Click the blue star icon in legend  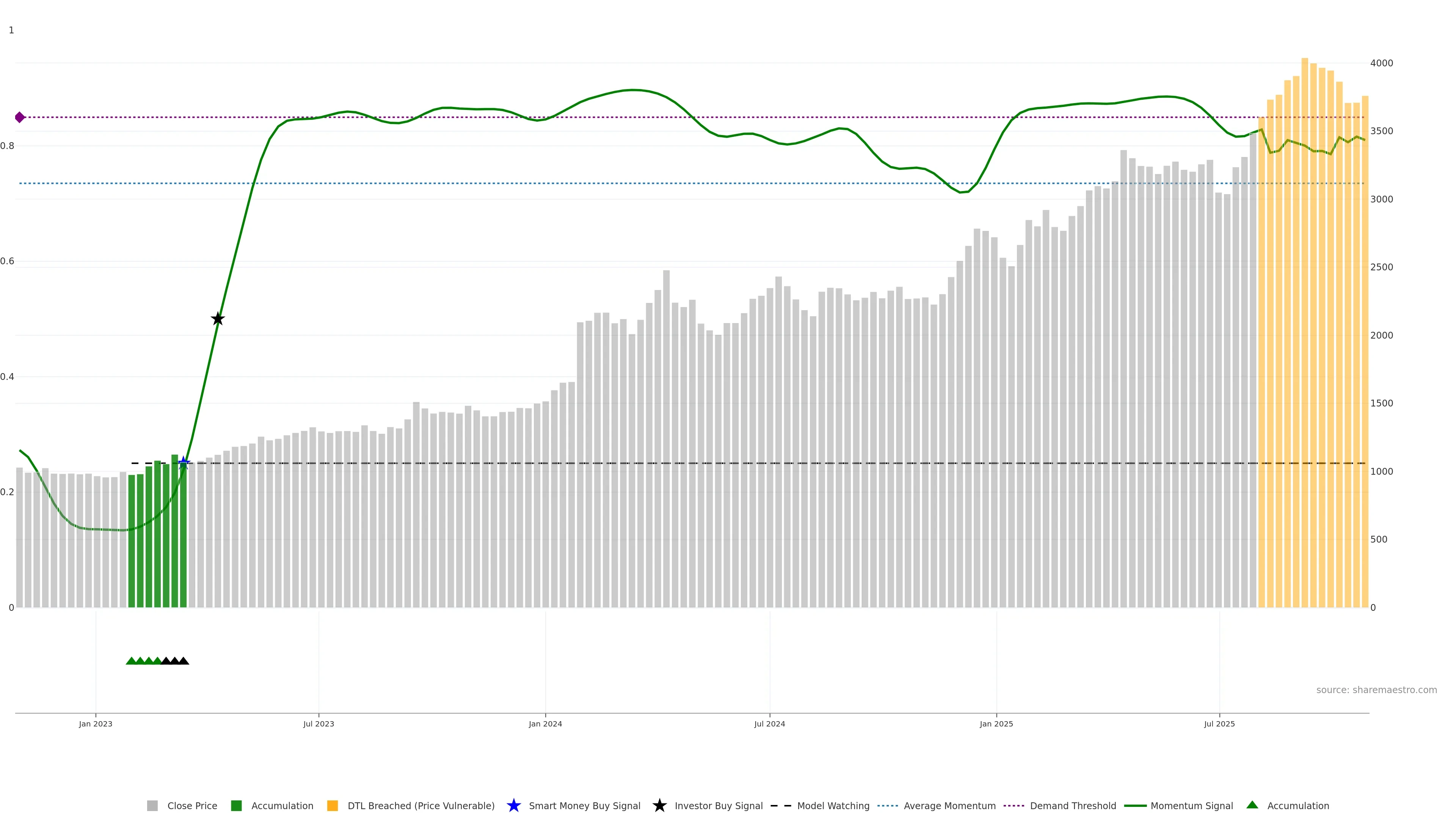(x=513, y=805)
